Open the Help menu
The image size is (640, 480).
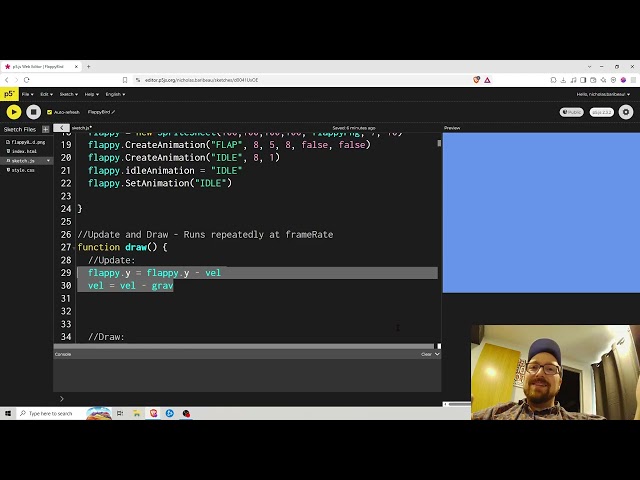tap(91, 94)
